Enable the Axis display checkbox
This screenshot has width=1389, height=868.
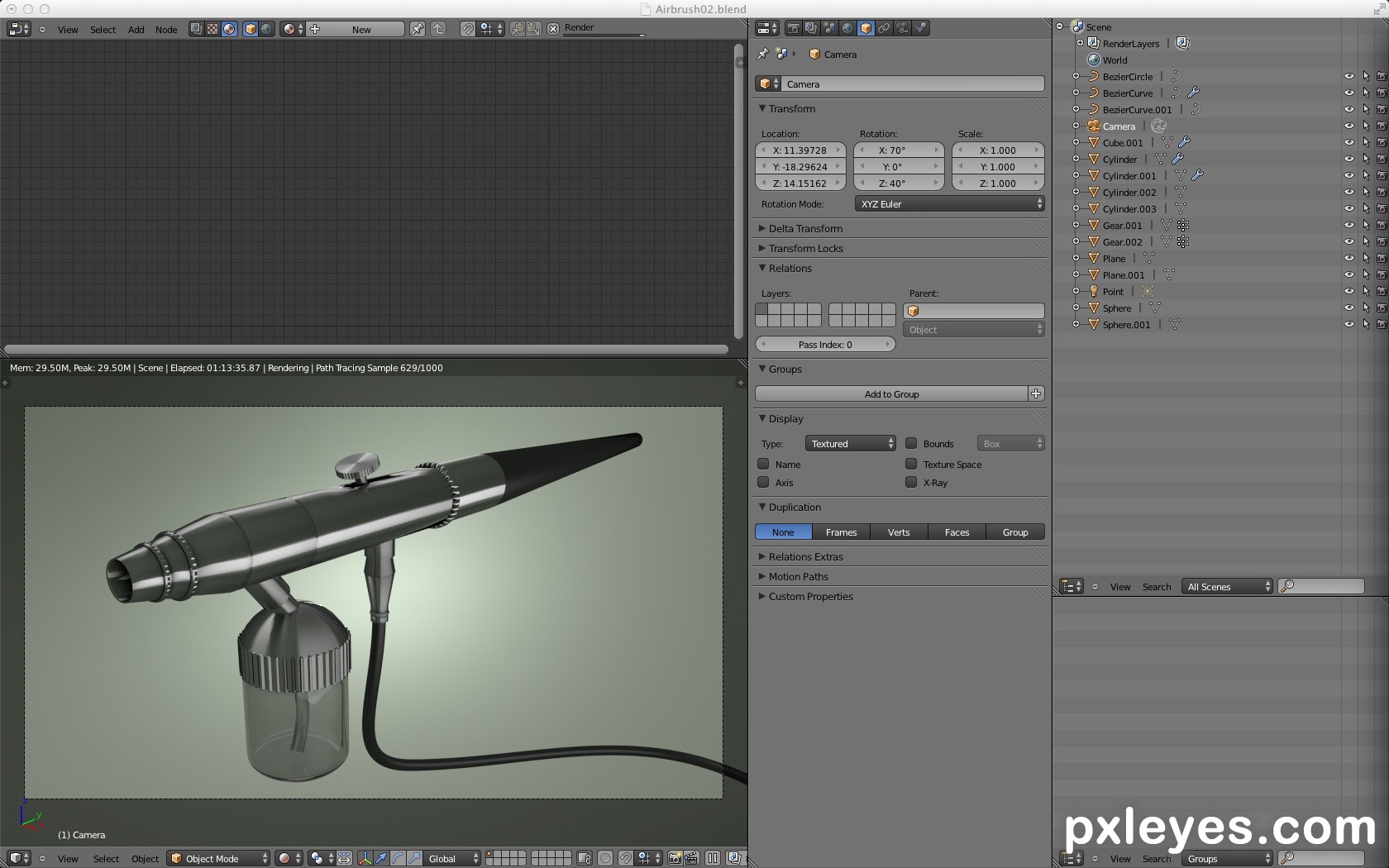pos(763,482)
